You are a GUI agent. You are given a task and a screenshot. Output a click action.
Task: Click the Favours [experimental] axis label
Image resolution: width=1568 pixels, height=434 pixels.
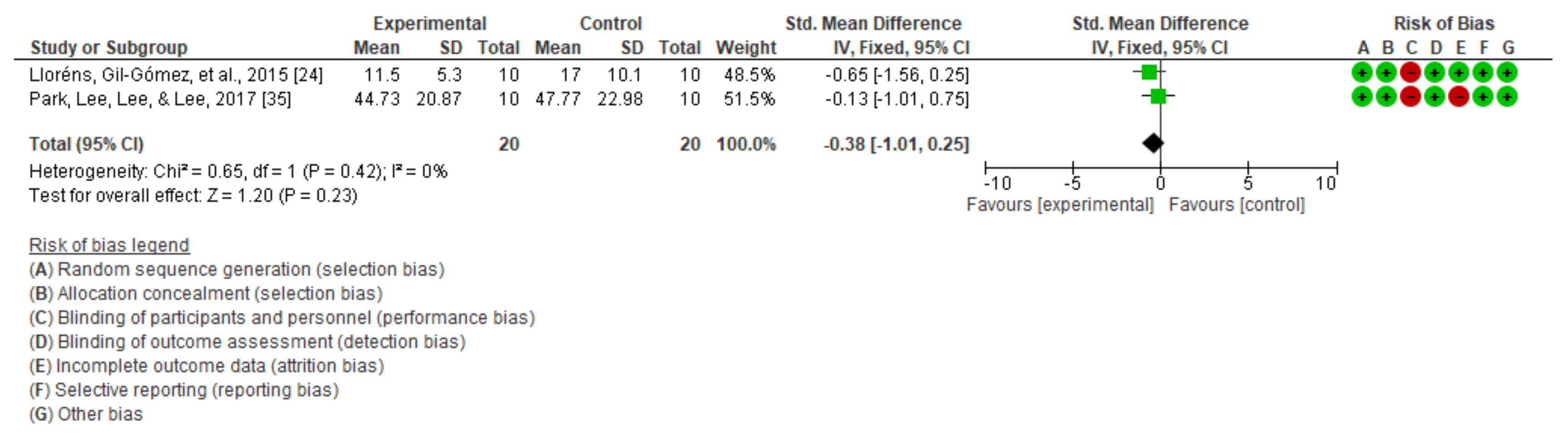(1060, 205)
